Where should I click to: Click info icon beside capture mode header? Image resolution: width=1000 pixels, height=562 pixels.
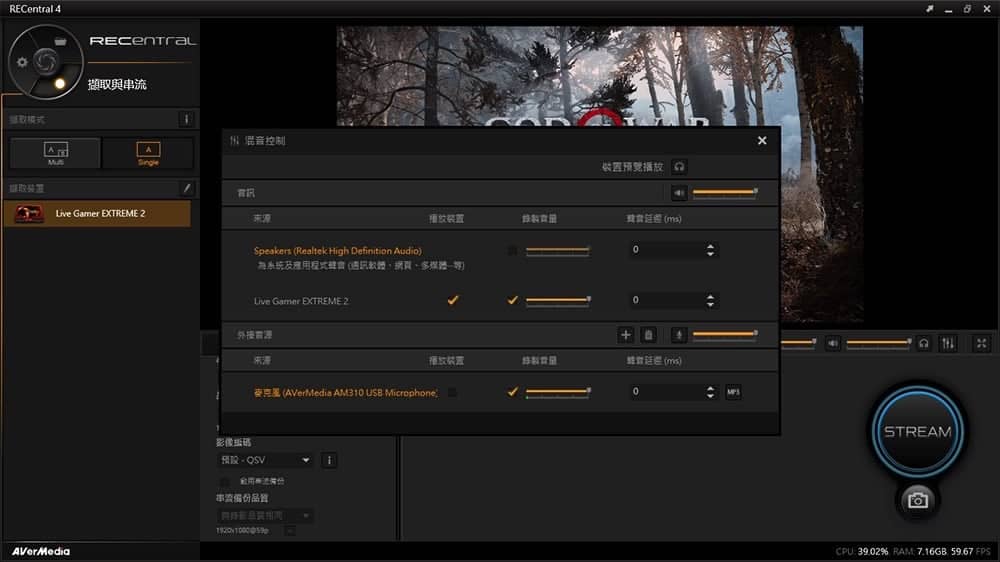pos(186,119)
